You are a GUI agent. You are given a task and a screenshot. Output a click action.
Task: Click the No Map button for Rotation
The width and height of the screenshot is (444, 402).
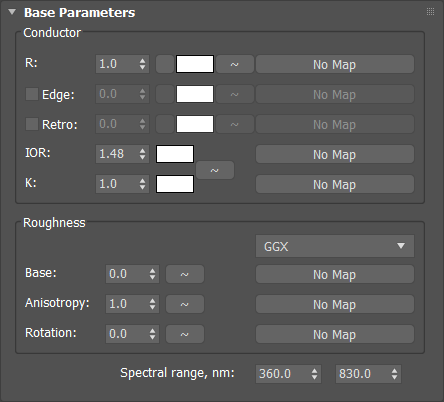point(335,334)
